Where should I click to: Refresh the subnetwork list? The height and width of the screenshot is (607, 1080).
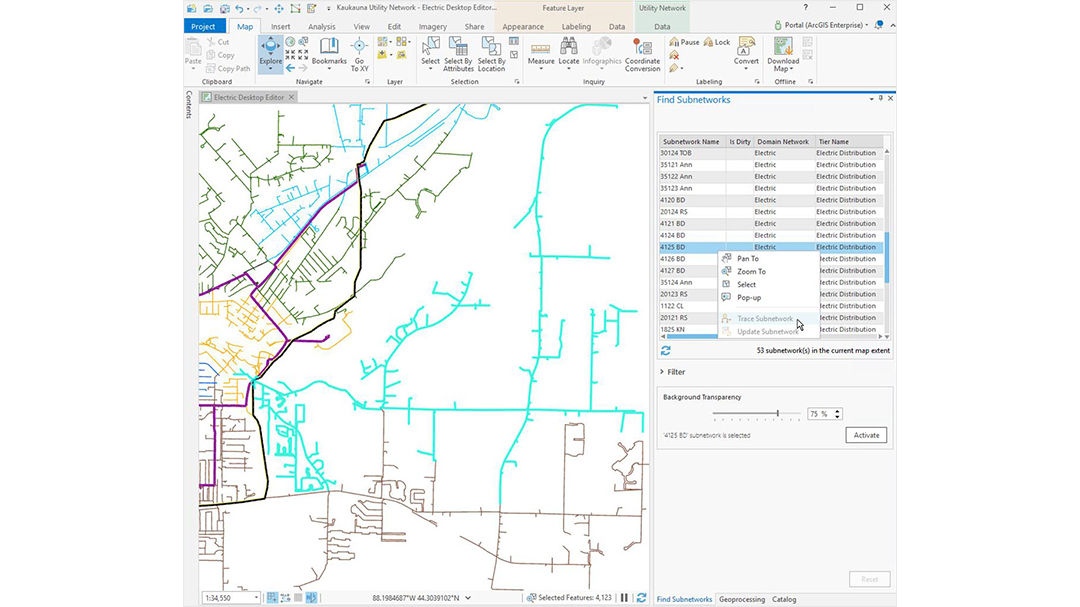(x=665, y=351)
